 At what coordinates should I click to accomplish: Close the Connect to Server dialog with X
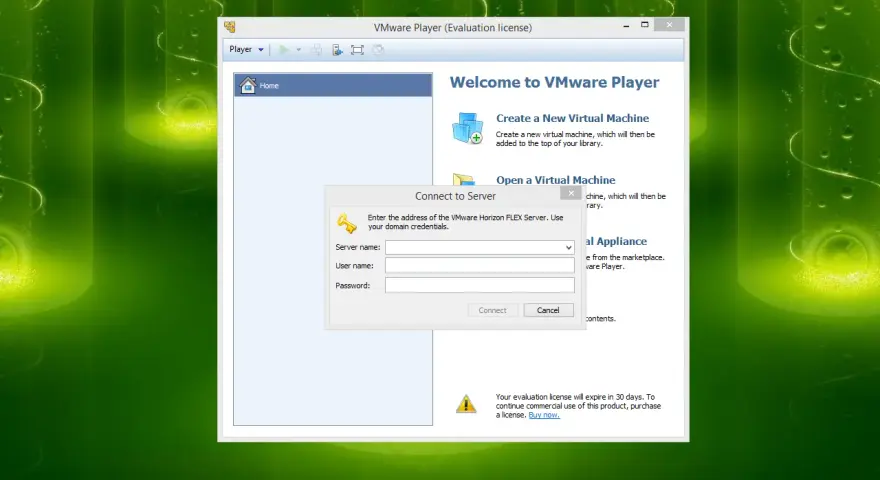tap(571, 193)
